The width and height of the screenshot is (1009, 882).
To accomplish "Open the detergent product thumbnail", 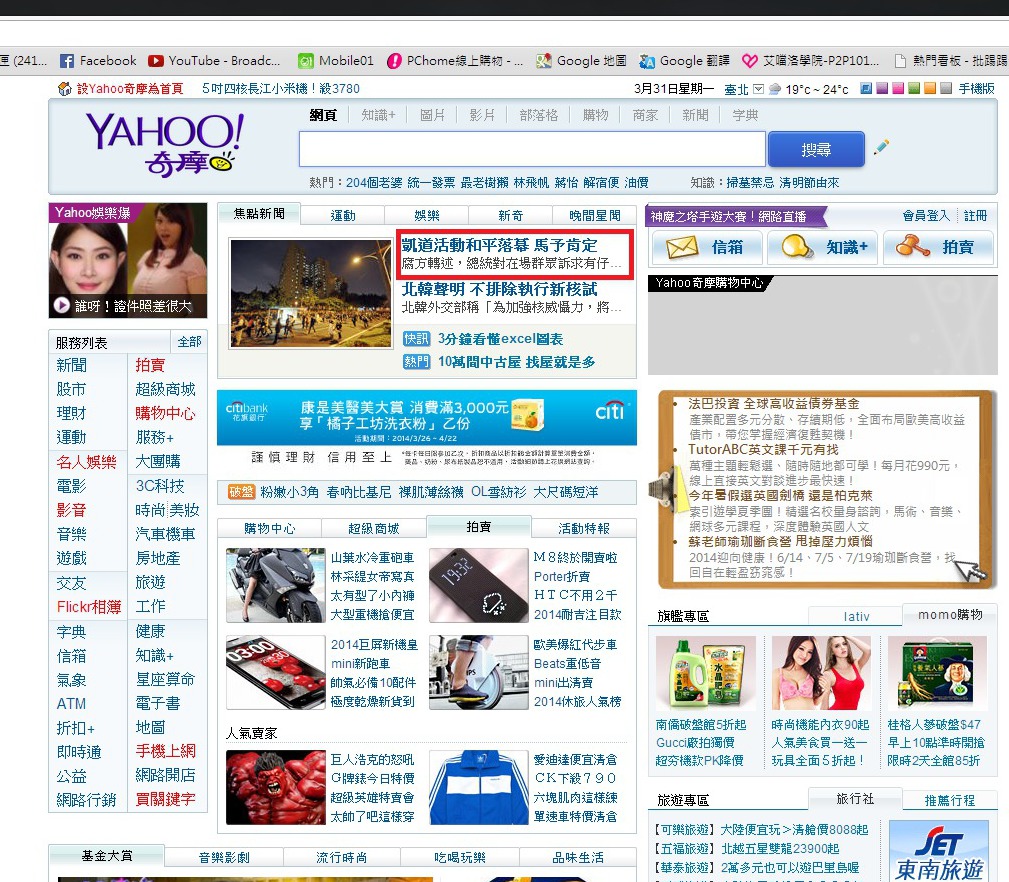I will pyautogui.click(x=706, y=673).
